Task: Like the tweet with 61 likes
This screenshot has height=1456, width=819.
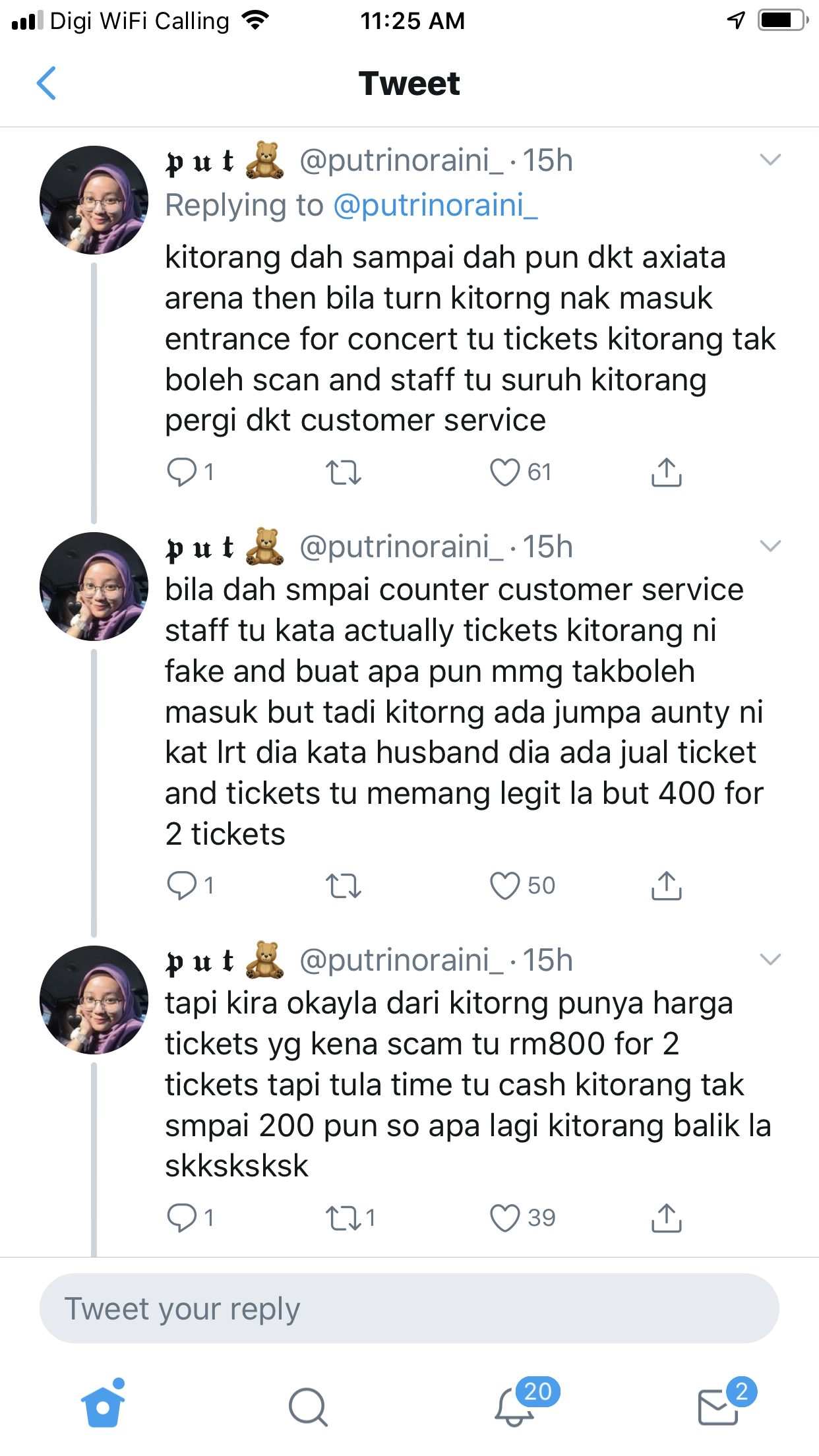Action: click(505, 472)
